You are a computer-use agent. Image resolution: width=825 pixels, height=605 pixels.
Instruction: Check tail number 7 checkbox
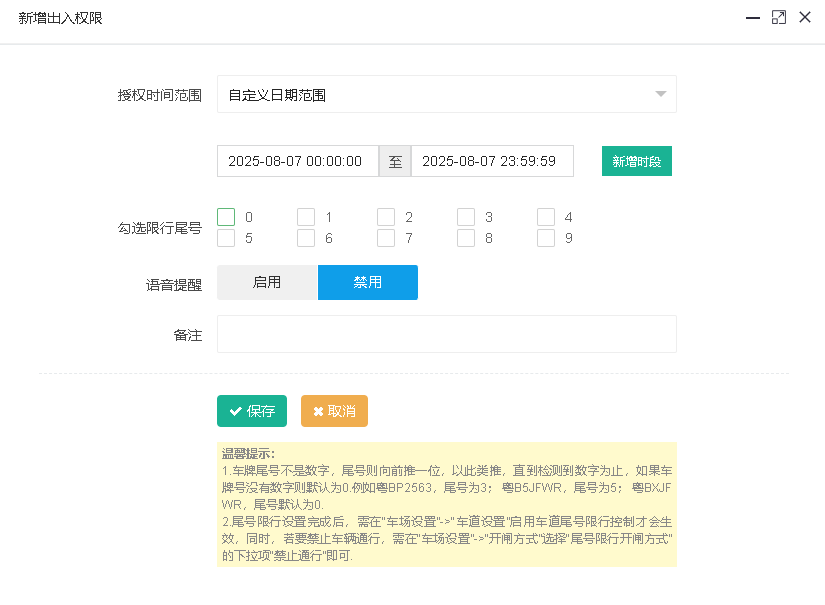point(386,238)
